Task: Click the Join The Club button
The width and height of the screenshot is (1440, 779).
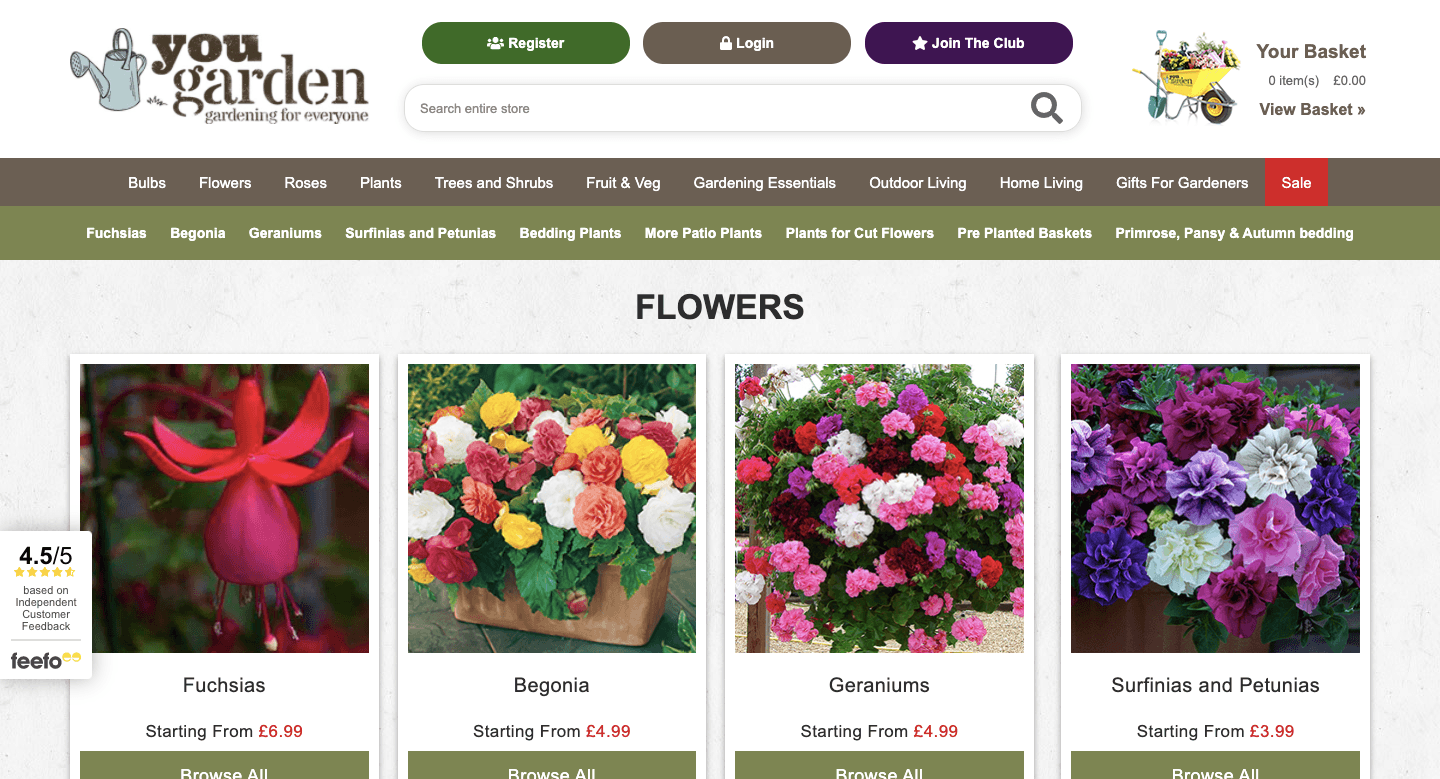Action: point(969,43)
